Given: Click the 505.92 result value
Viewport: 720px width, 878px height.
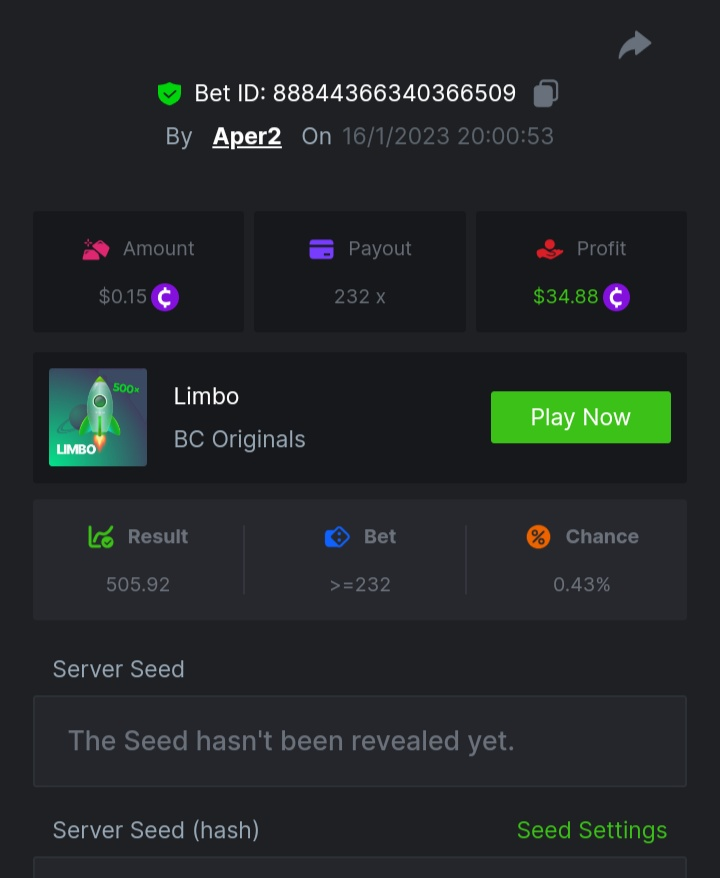Looking at the screenshot, I should click(138, 584).
